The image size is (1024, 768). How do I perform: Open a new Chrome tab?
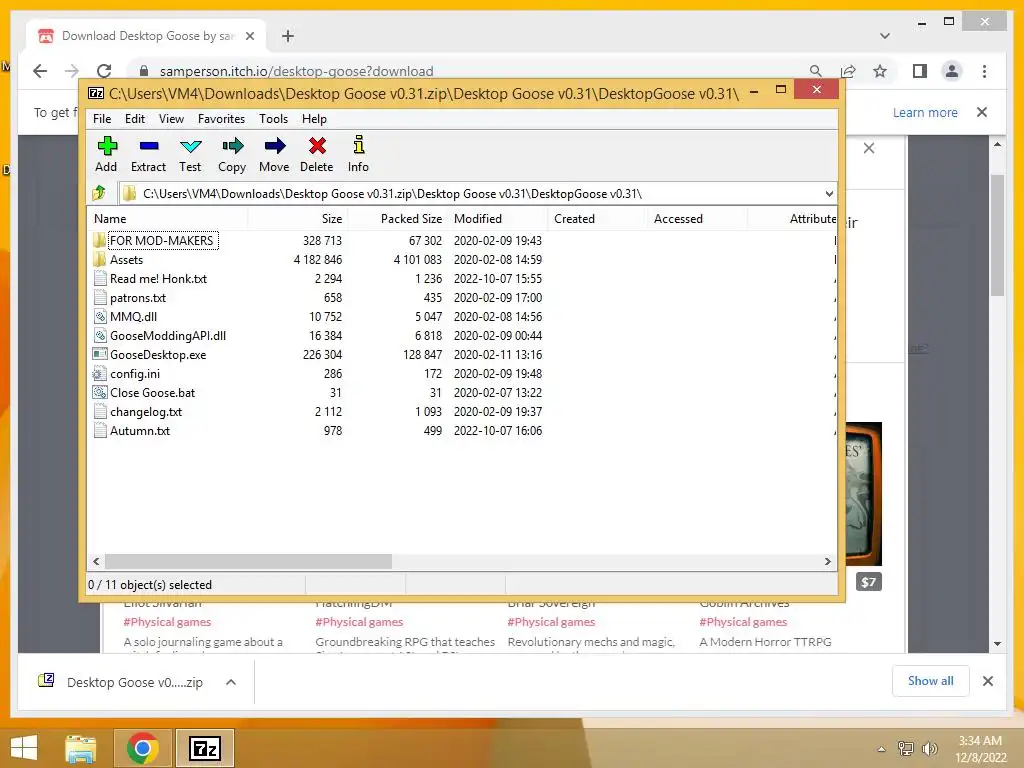[x=288, y=36]
